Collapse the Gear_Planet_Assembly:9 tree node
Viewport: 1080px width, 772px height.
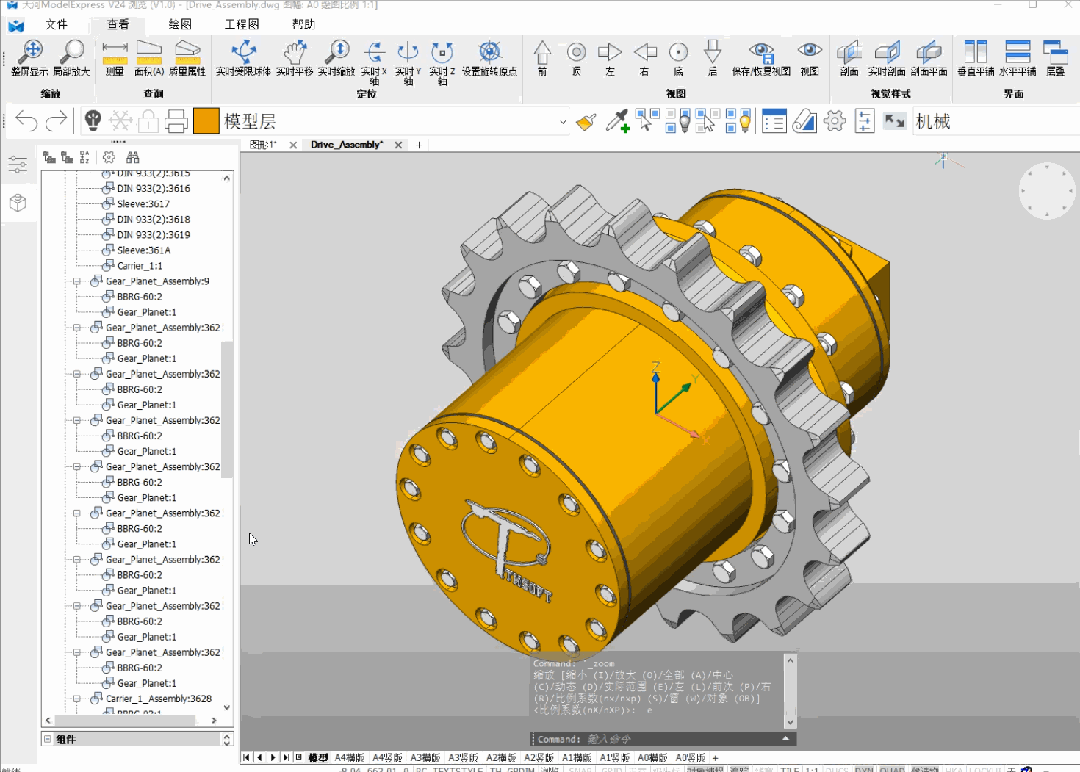coord(77,282)
